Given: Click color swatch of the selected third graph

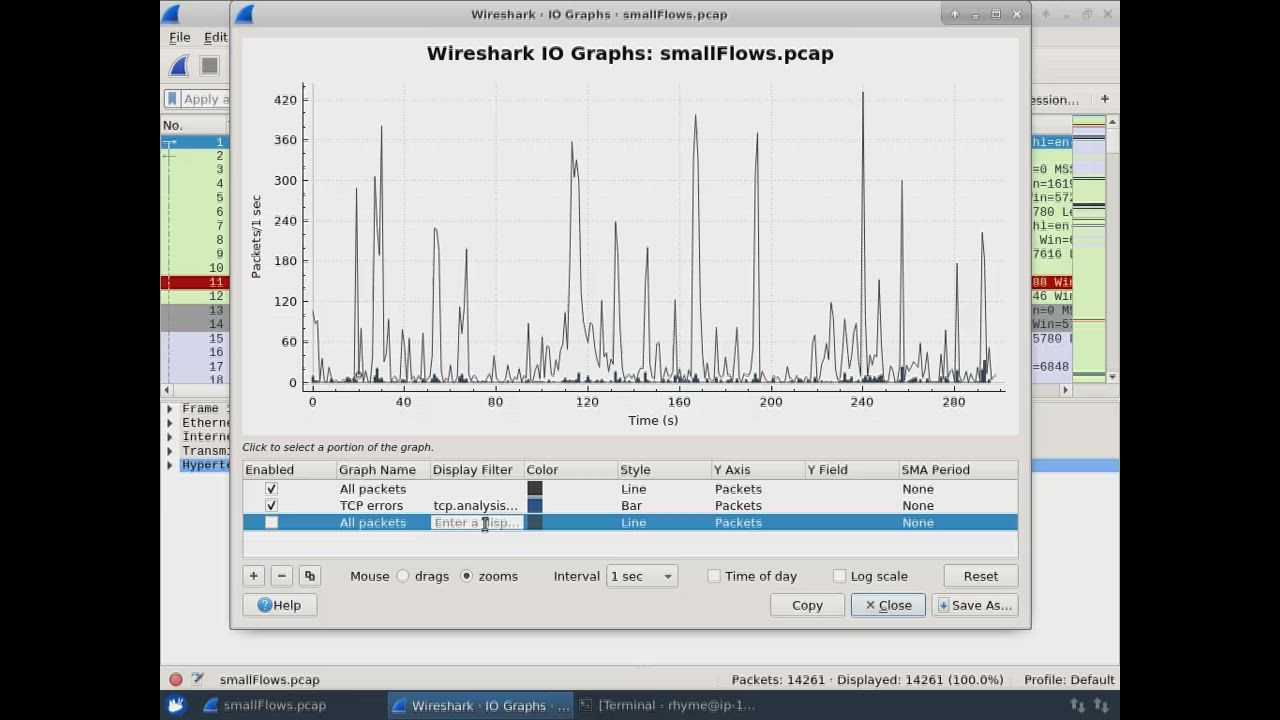Looking at the screenshot, I should pyautogui.click(x=535, y=523).
